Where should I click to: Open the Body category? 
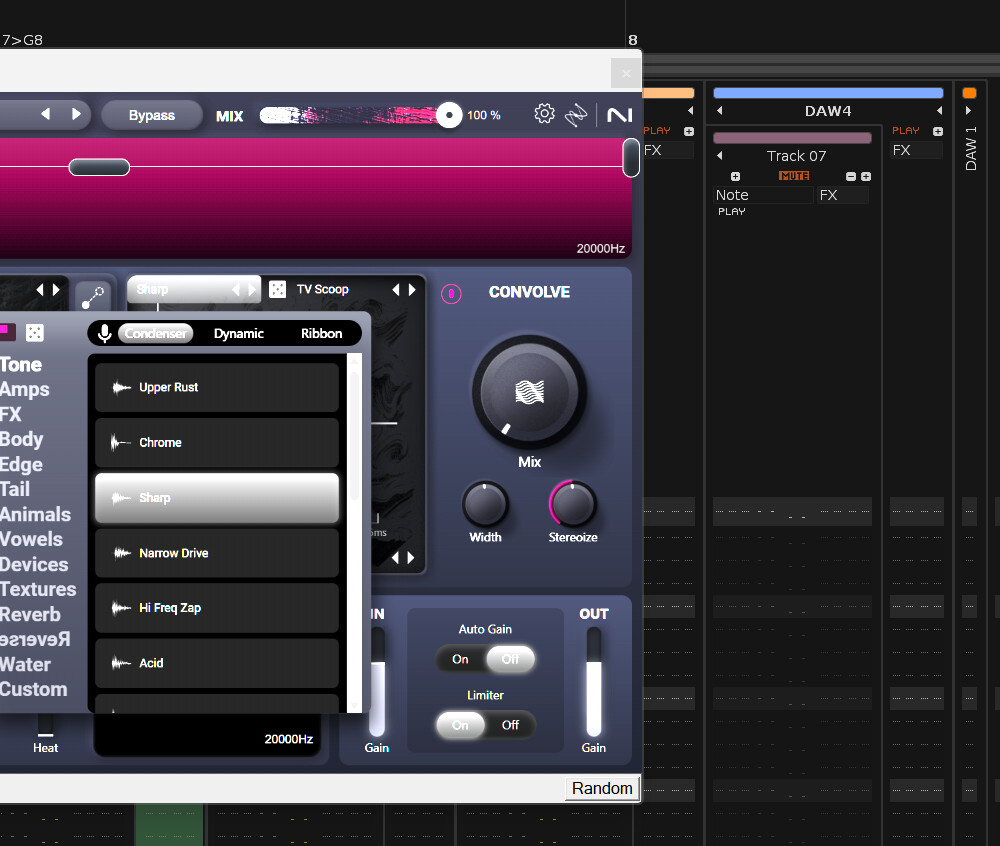[x=22, y=439]
